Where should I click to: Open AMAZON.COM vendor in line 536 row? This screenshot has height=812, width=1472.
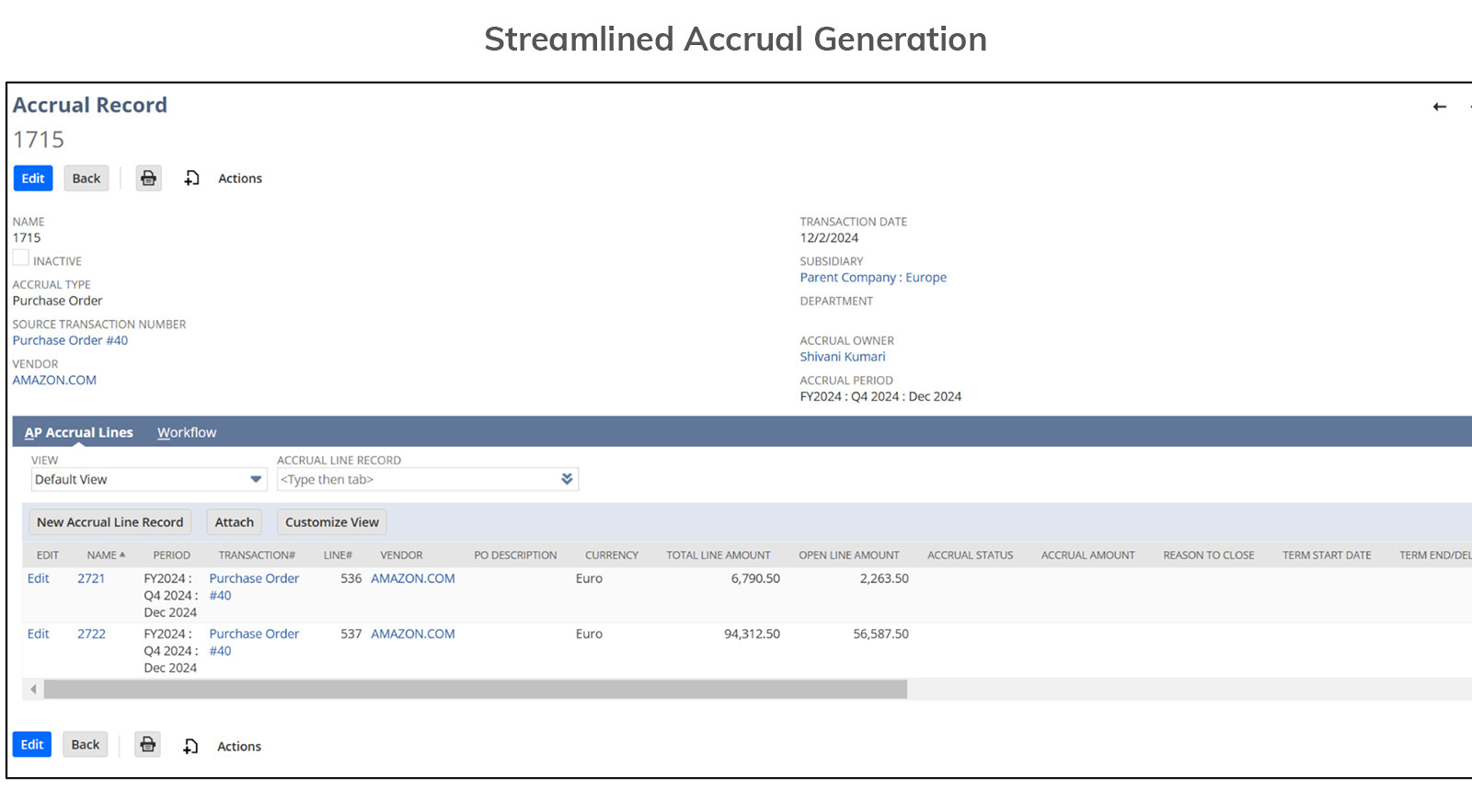click(413, 578)
